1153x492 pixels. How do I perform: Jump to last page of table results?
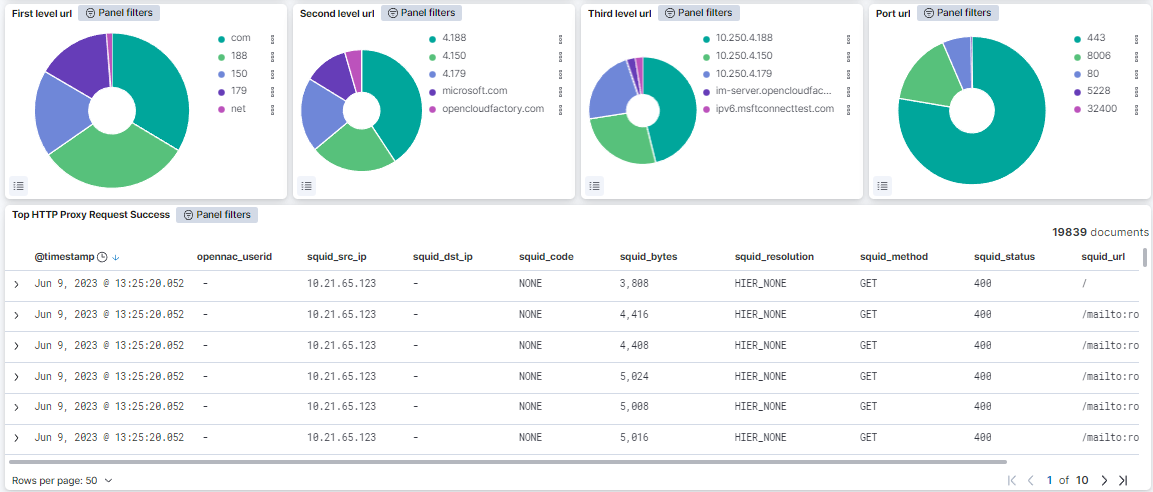pyautogui.click(x=1123, y=480)
